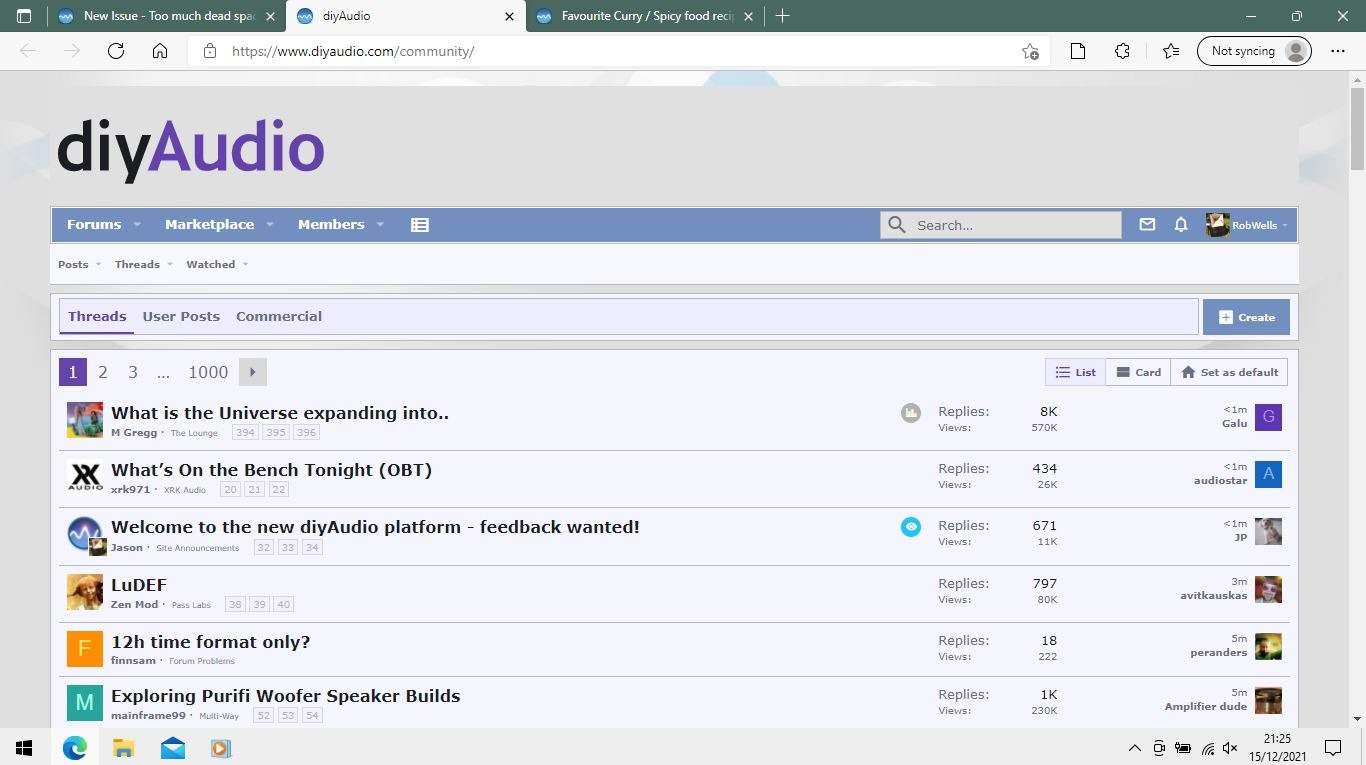Go to the browser home page
Screen dimensions: 1366x765
(x=160, y=51)
